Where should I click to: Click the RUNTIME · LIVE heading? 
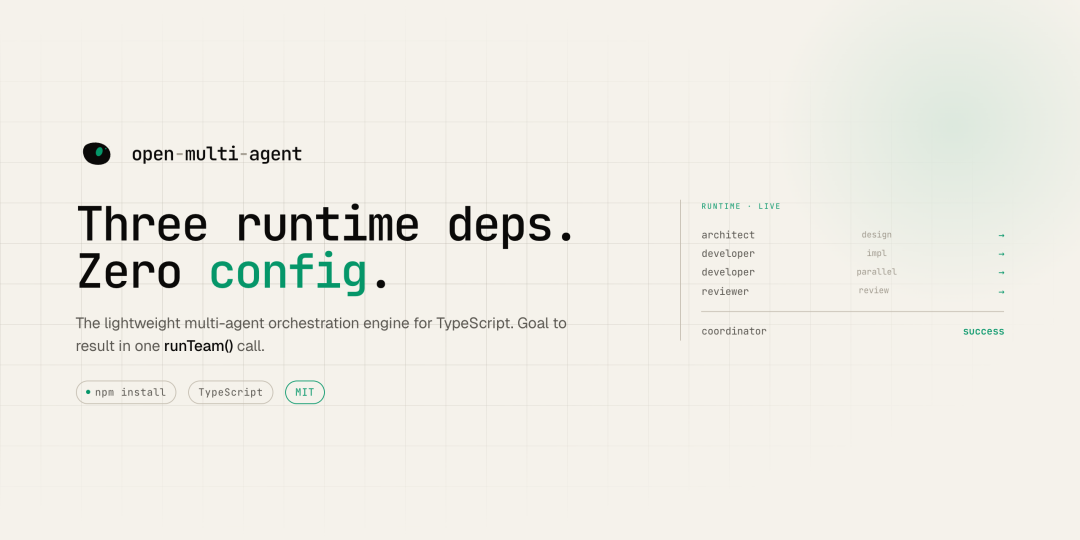[x=741, y=207]
